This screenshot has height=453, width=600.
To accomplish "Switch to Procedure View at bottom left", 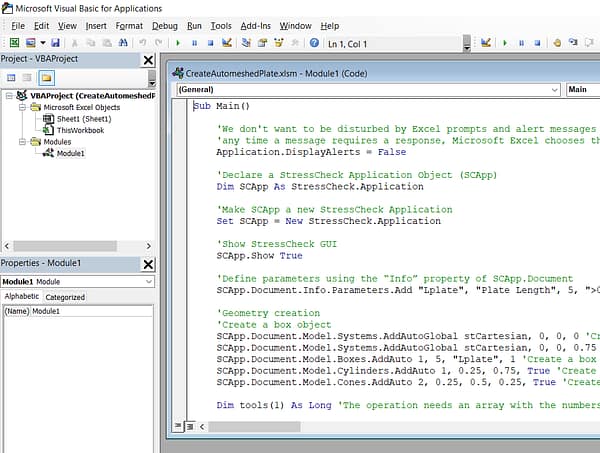I will coord(178,426).
